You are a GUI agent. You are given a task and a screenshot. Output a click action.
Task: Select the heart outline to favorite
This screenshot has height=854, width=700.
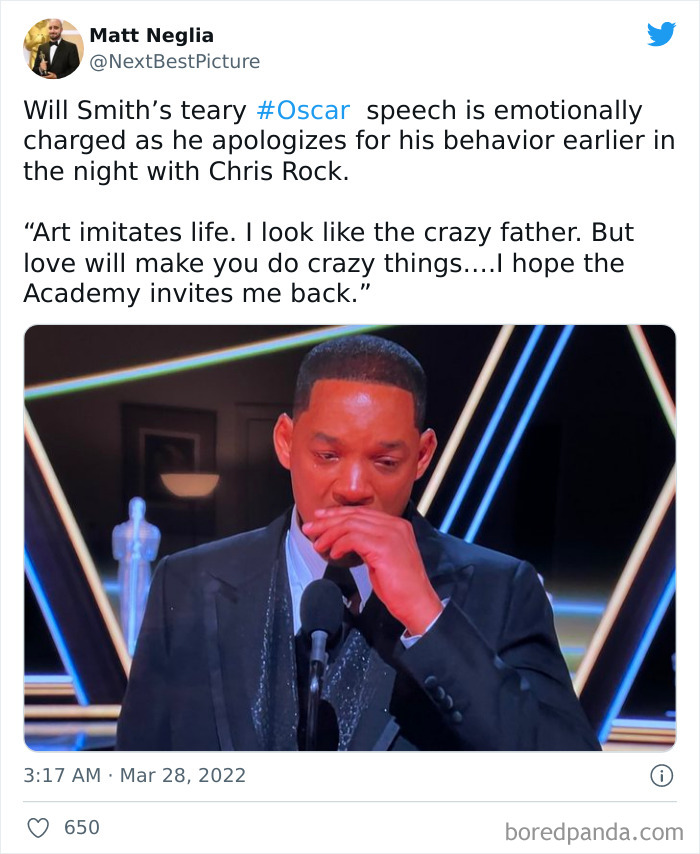[x=39, y=826]
